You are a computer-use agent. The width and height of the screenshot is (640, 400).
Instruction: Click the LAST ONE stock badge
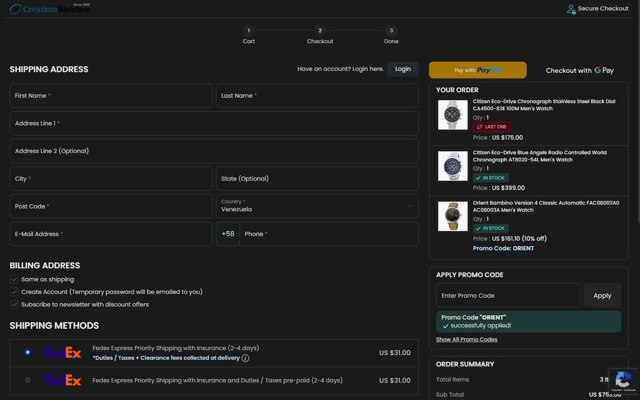(492, 127)
